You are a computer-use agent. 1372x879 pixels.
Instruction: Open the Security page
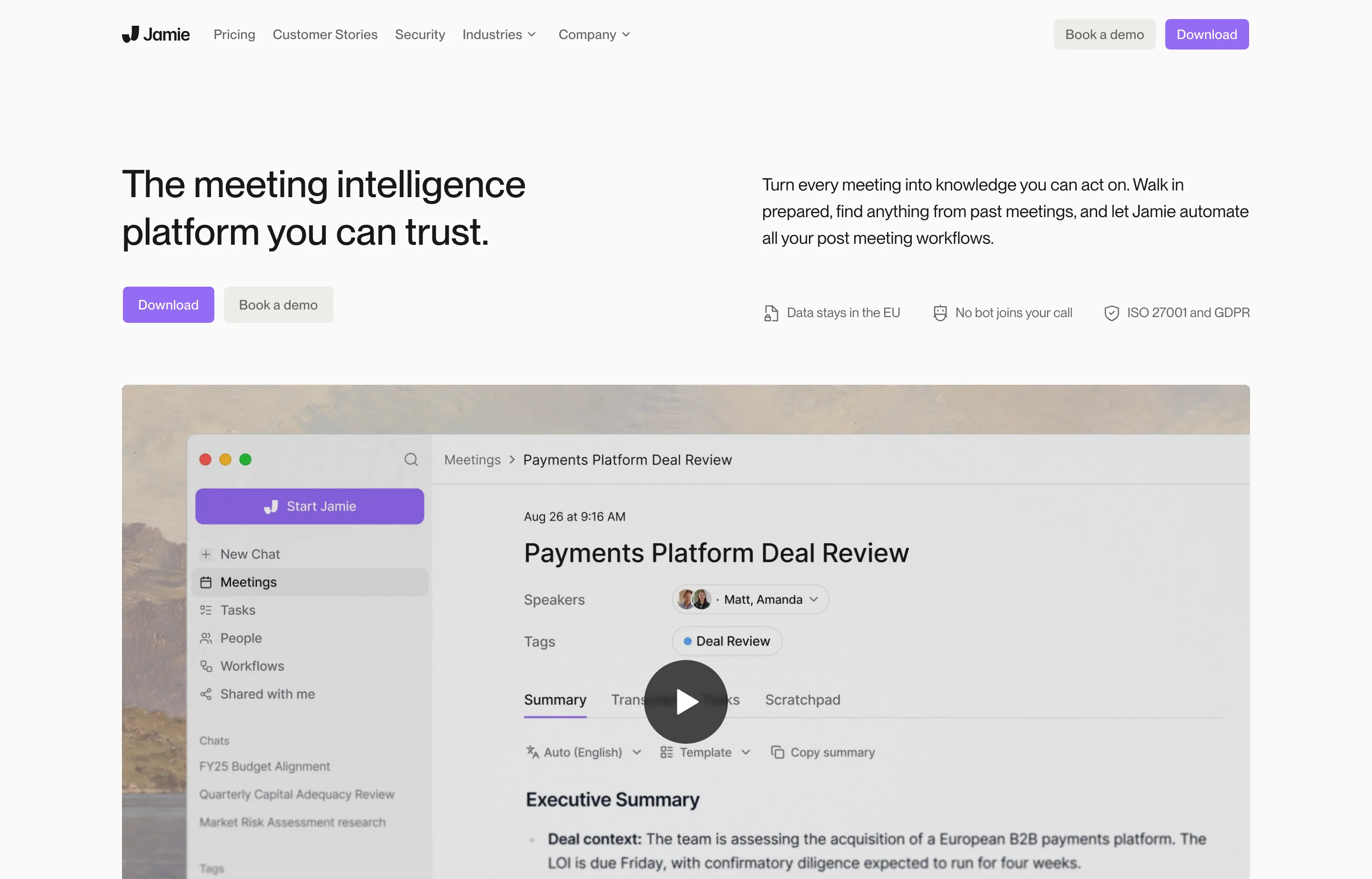(x=420, y=34)
